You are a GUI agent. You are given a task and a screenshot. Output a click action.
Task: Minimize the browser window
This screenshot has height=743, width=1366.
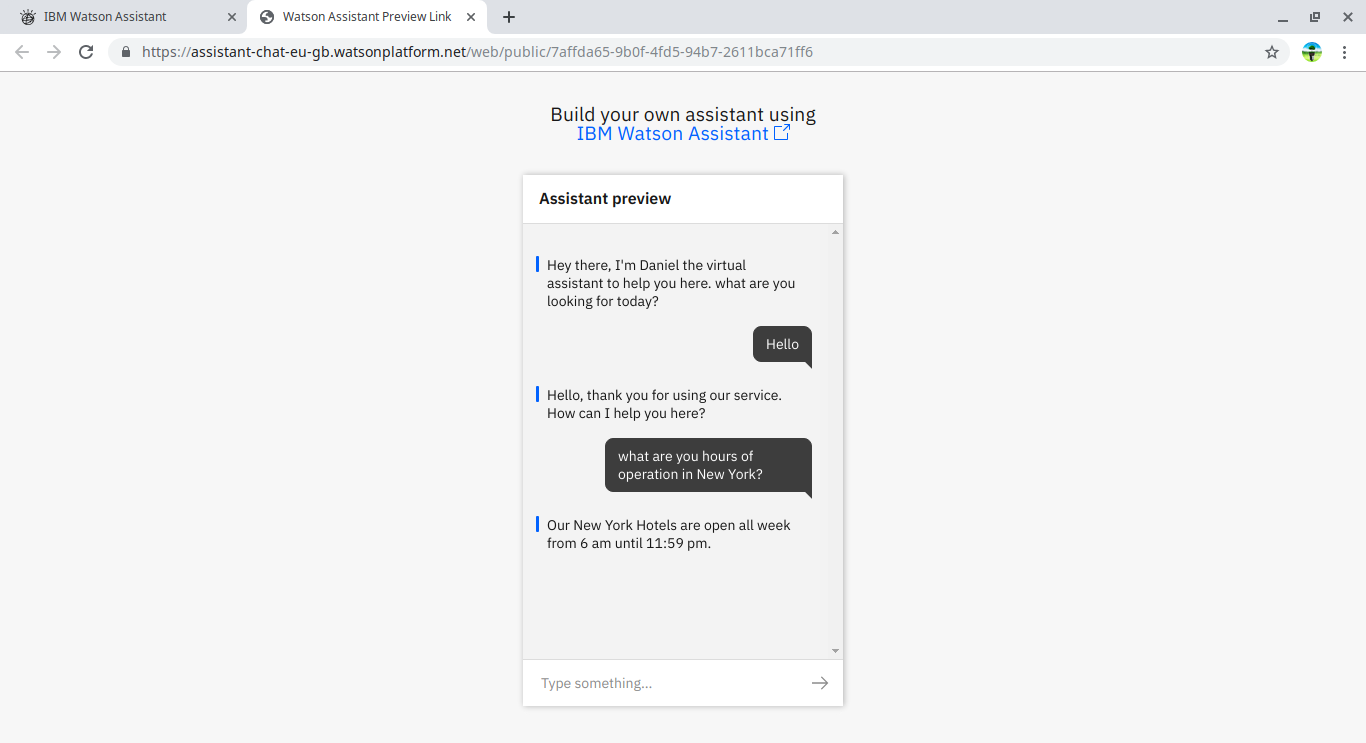pos(1283,17)
